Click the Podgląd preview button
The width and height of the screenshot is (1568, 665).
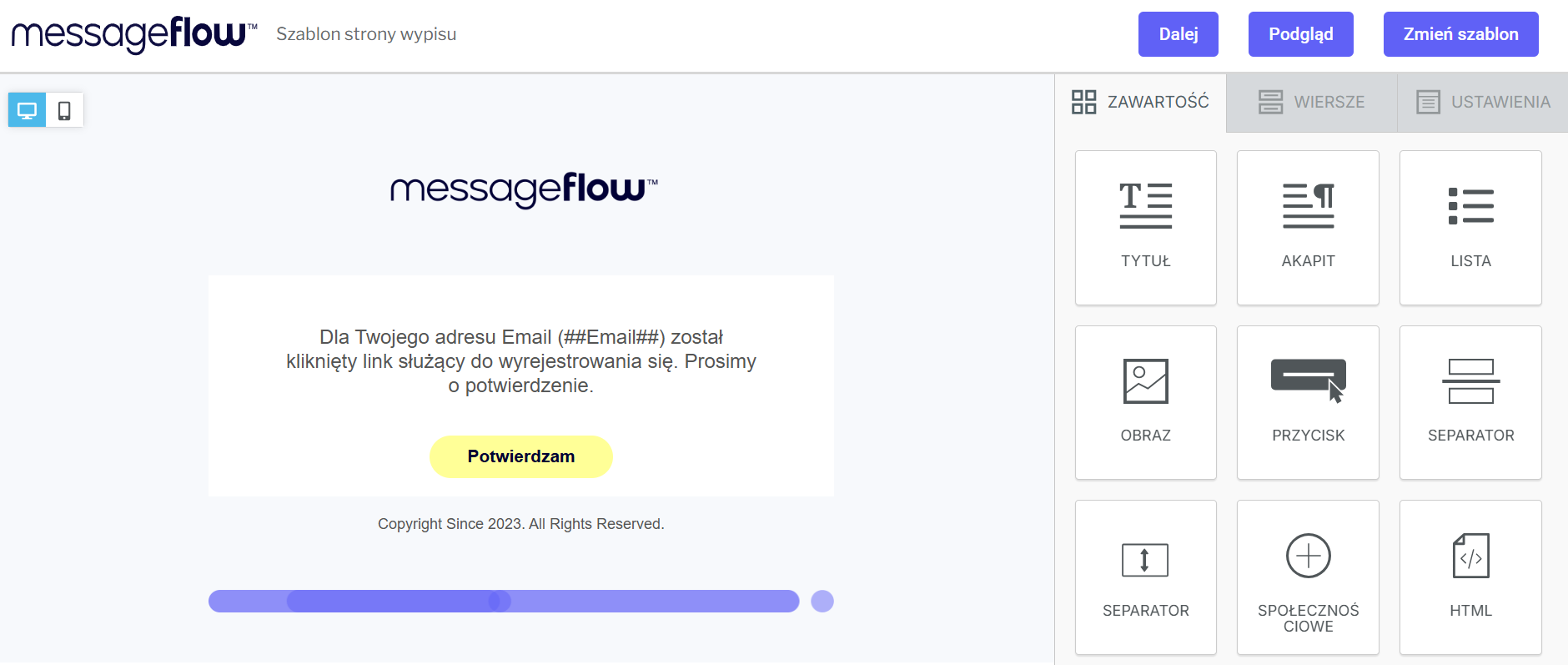[1300, 34]
